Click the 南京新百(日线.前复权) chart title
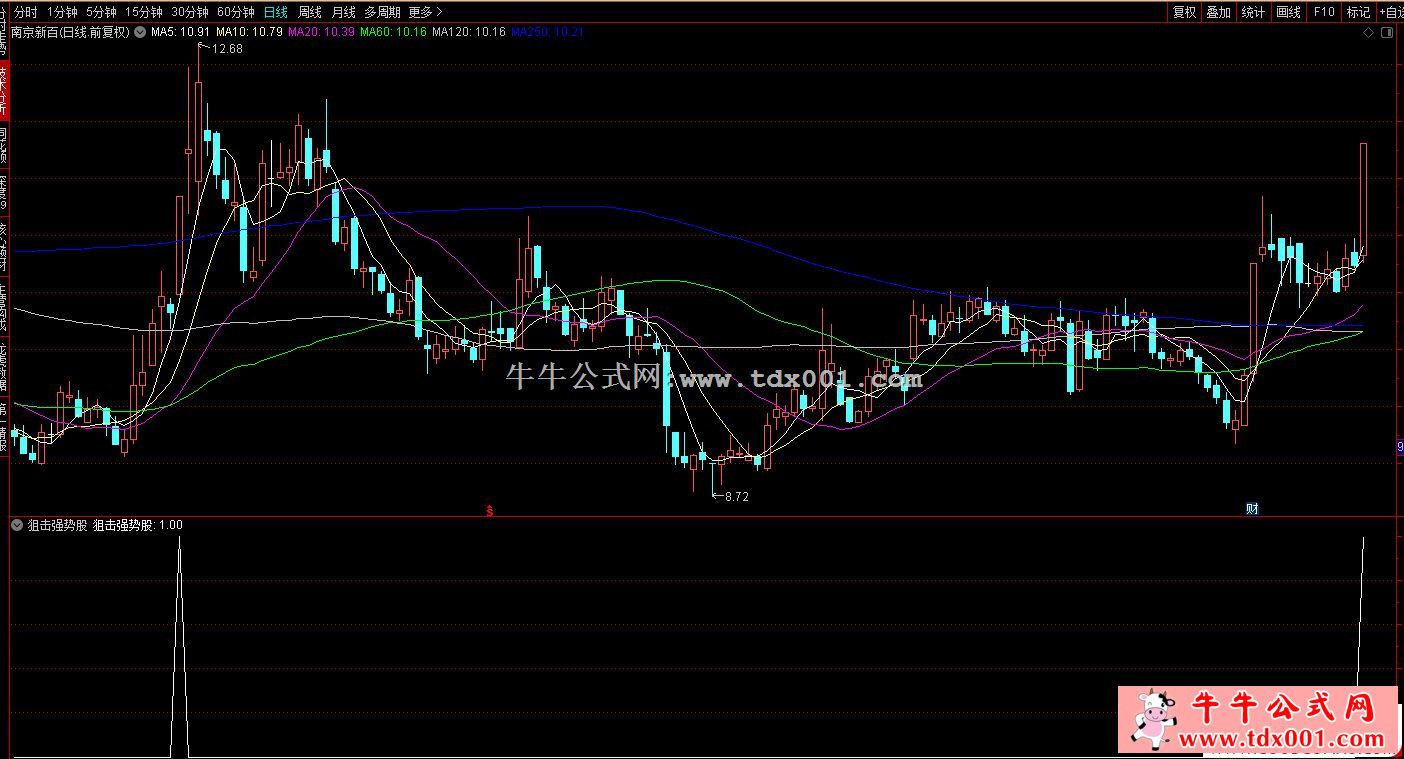 click(70, 32)
